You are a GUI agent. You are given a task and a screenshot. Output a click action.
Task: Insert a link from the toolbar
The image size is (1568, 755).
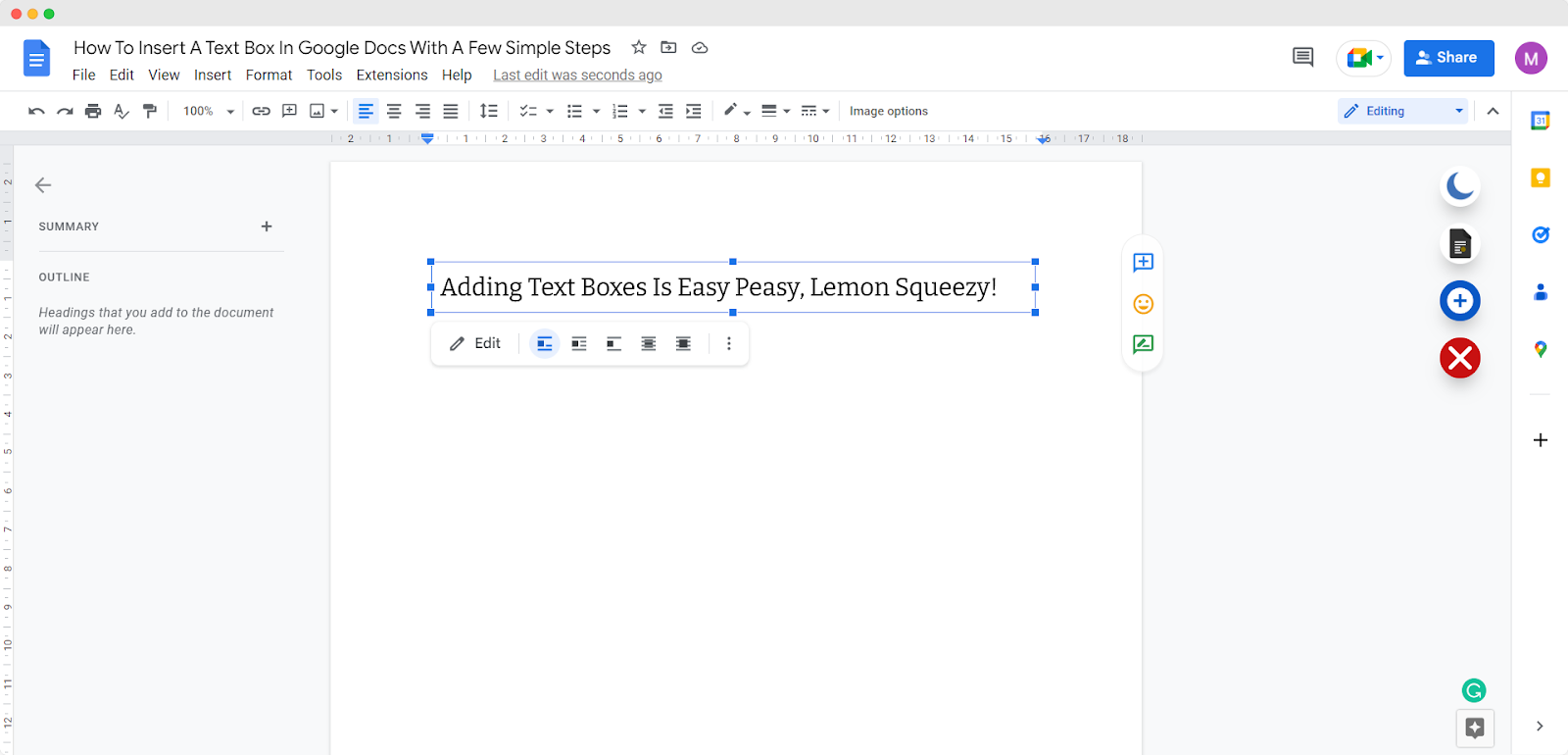[261, 111]
